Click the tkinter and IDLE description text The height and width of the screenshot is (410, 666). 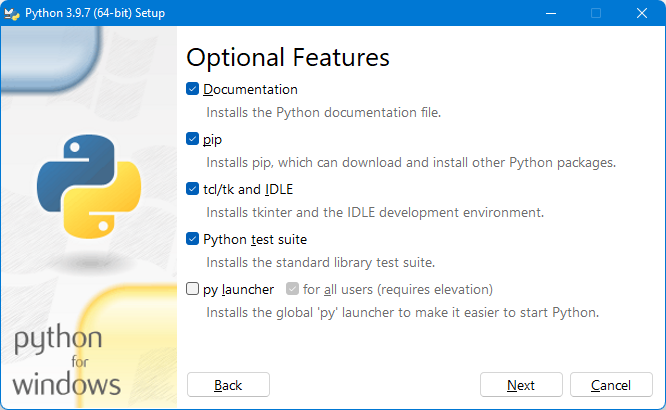(x=375, y=212)
